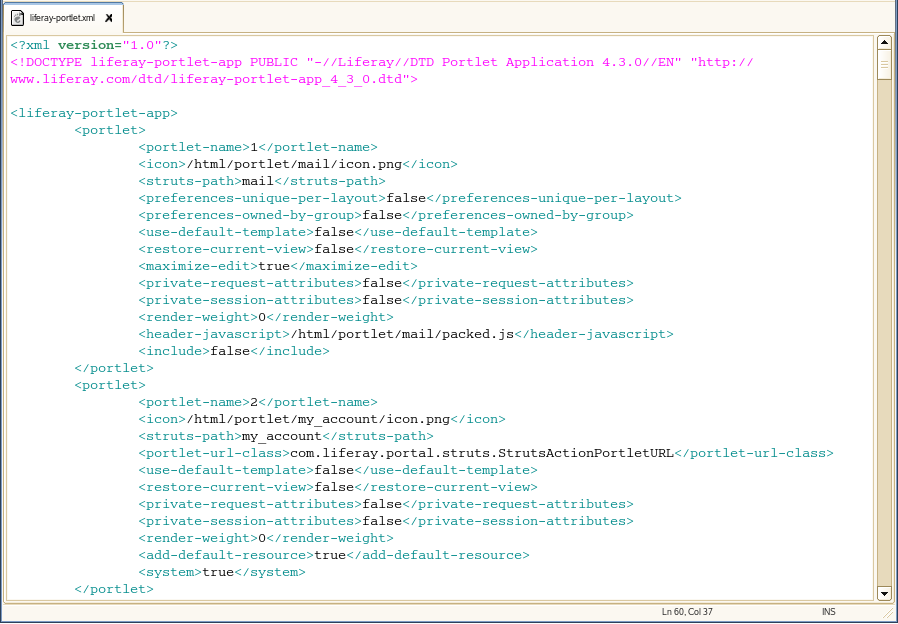The image size is (898, 624).
Task: Click the closing portlet tag at the bottom
Action: tap(113, 588)
